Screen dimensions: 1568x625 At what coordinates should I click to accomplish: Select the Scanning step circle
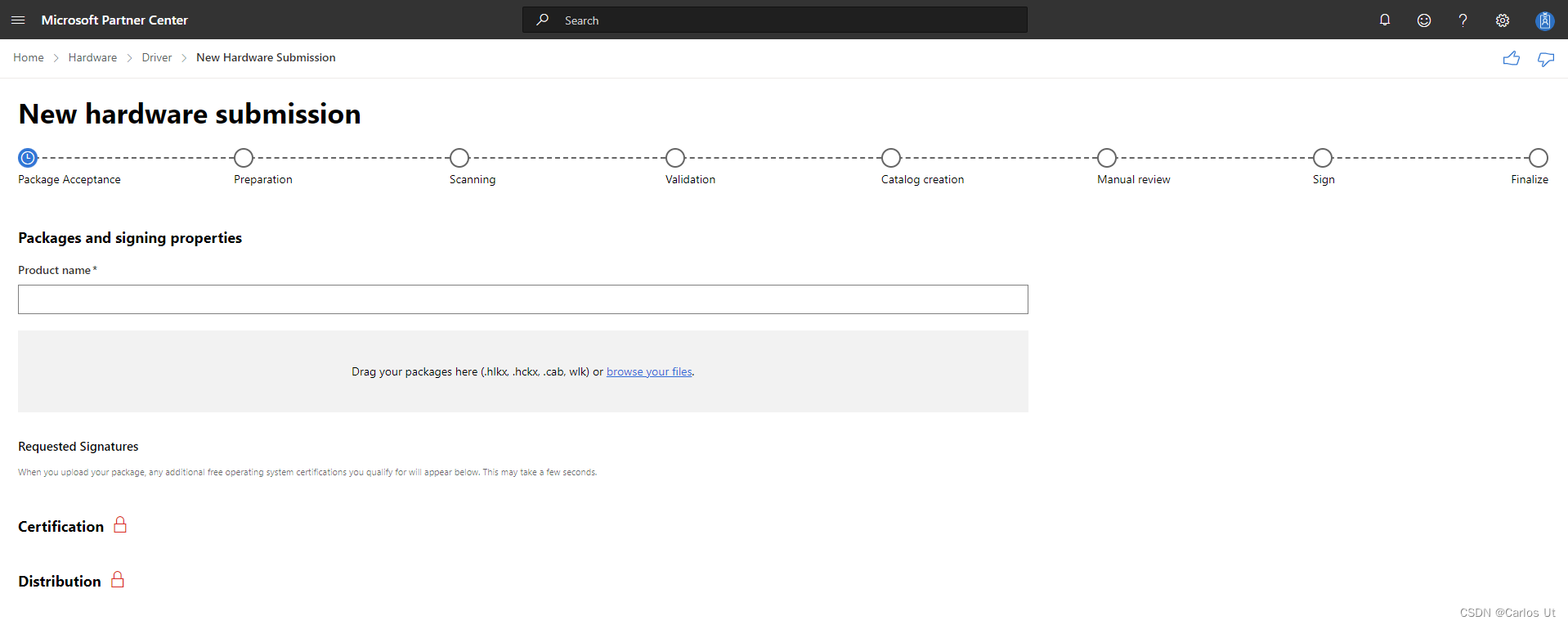(x=459, y=157)
